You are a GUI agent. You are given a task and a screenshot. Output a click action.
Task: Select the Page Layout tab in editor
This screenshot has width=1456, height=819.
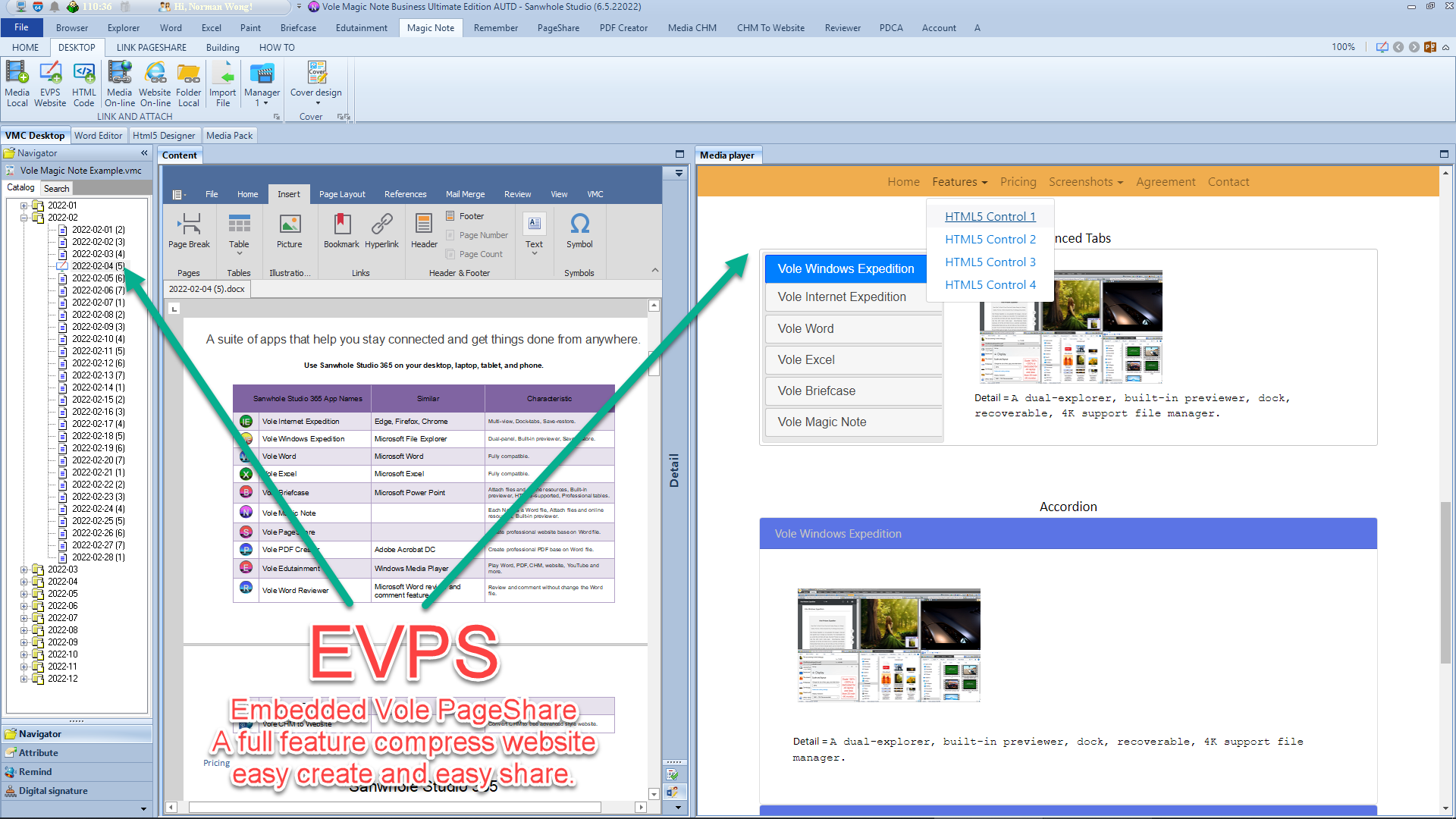[x=342, y=194]
